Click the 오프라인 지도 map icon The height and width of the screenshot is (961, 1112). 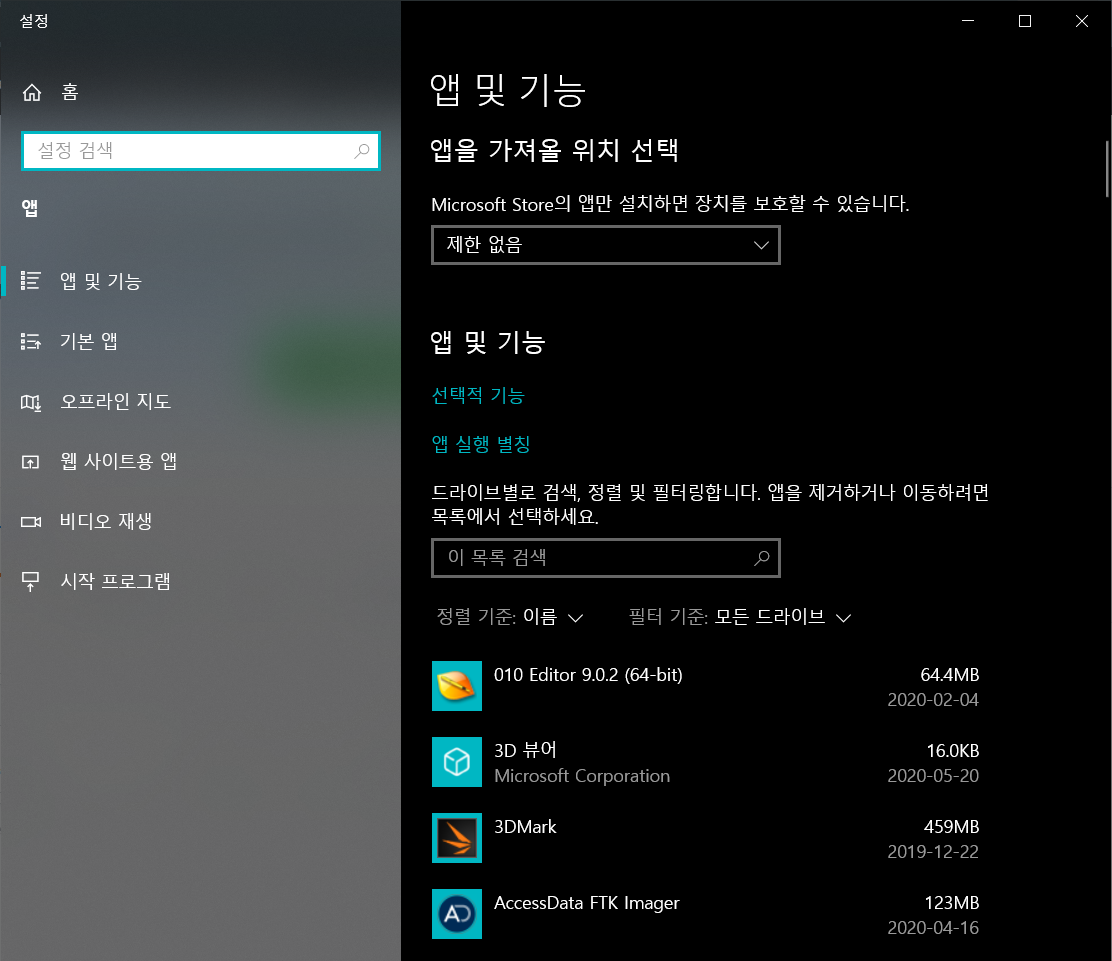pyautogui.click(x=30, y=401)
